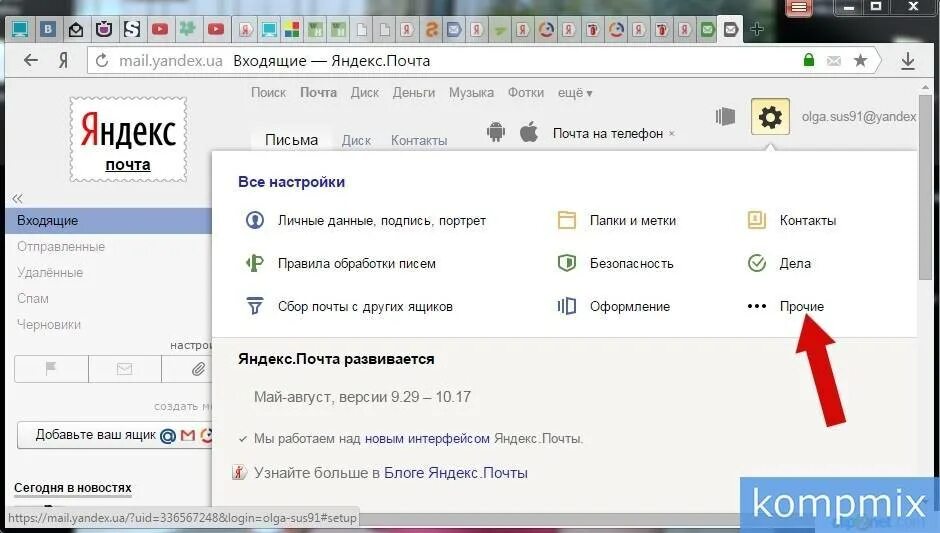Click the green padlock security icon

click(x=809, y=60)
